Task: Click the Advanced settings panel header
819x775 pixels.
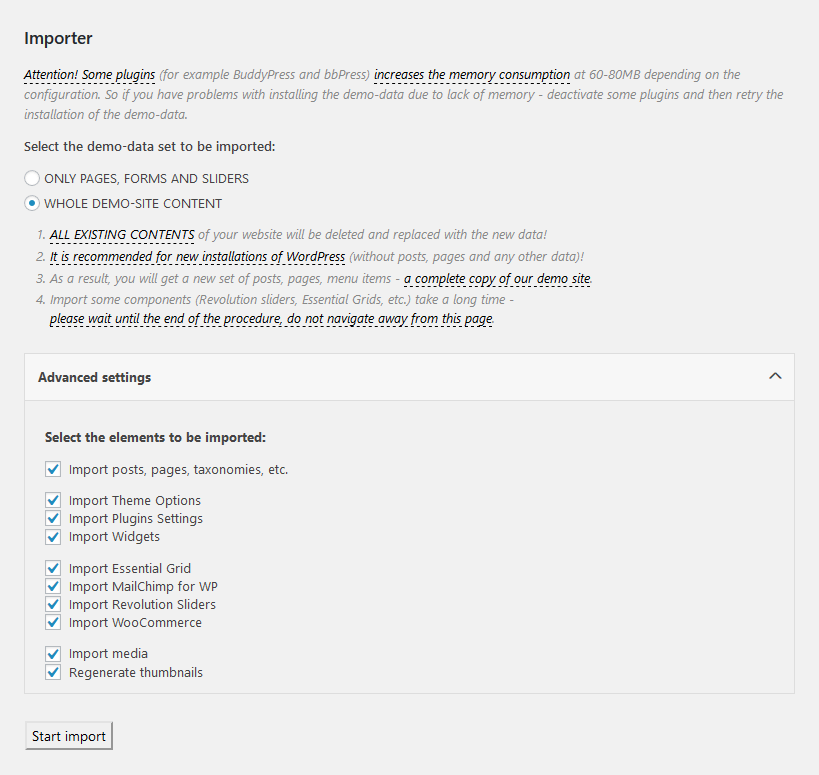Action: [409, 377]
